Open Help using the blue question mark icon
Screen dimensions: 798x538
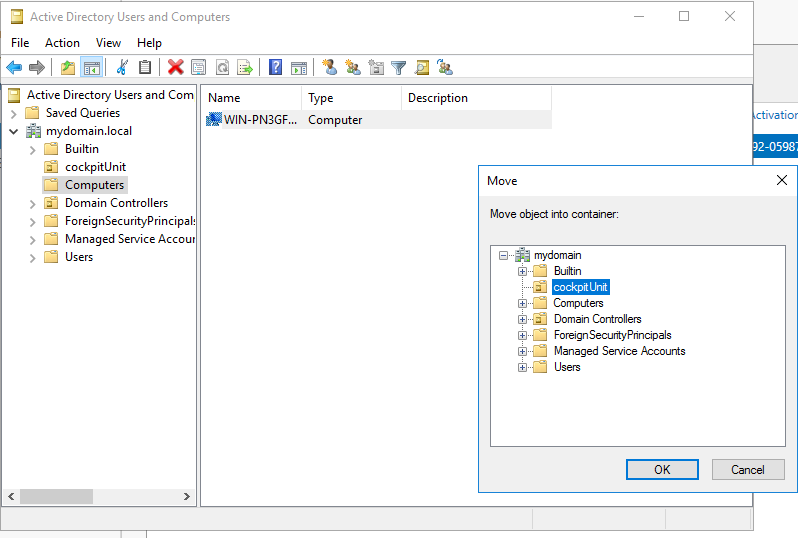click(x=275, y=67)
